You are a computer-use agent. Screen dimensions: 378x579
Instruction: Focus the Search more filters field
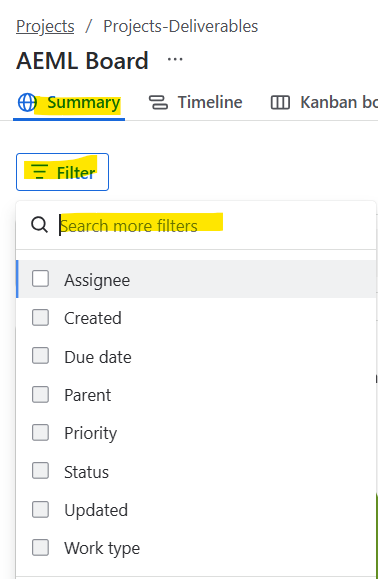[216, 225]
